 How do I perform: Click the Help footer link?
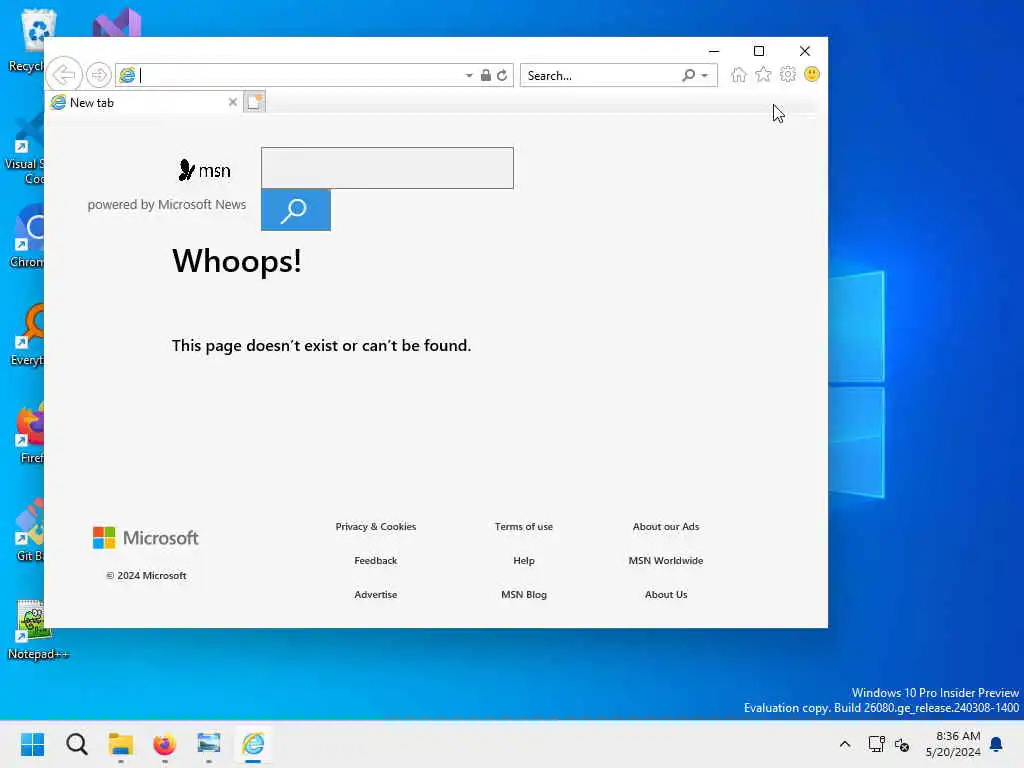[524, 560]
